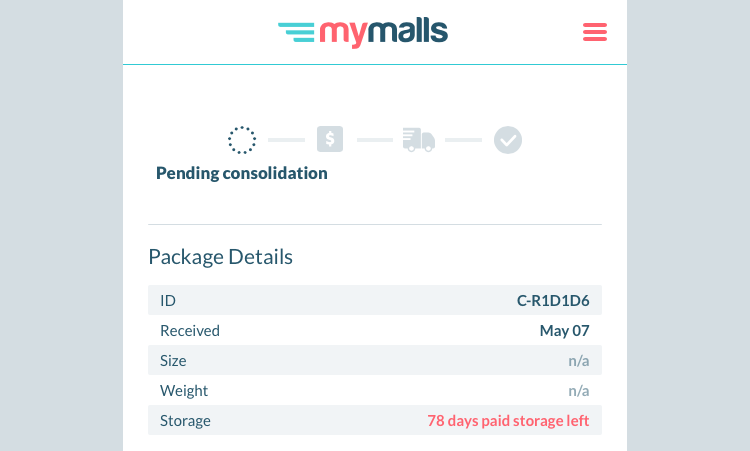Click the Received row label
The height and width of the screenshot is (451, 750).
tap(190, 330)
